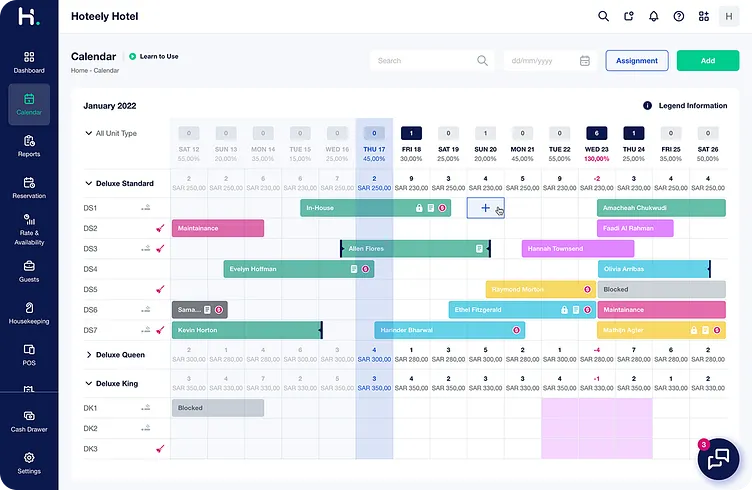Open the Blocked bar on DS5
Screen dimensions: 752x490
tap(661, 289)
